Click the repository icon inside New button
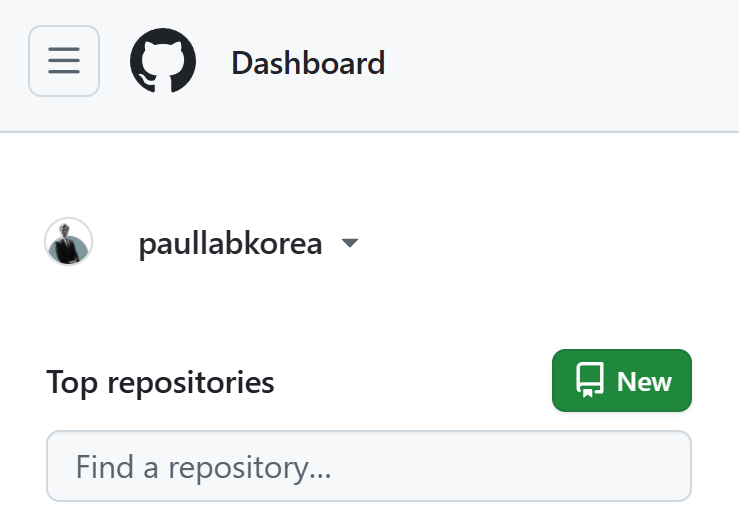 589,381
